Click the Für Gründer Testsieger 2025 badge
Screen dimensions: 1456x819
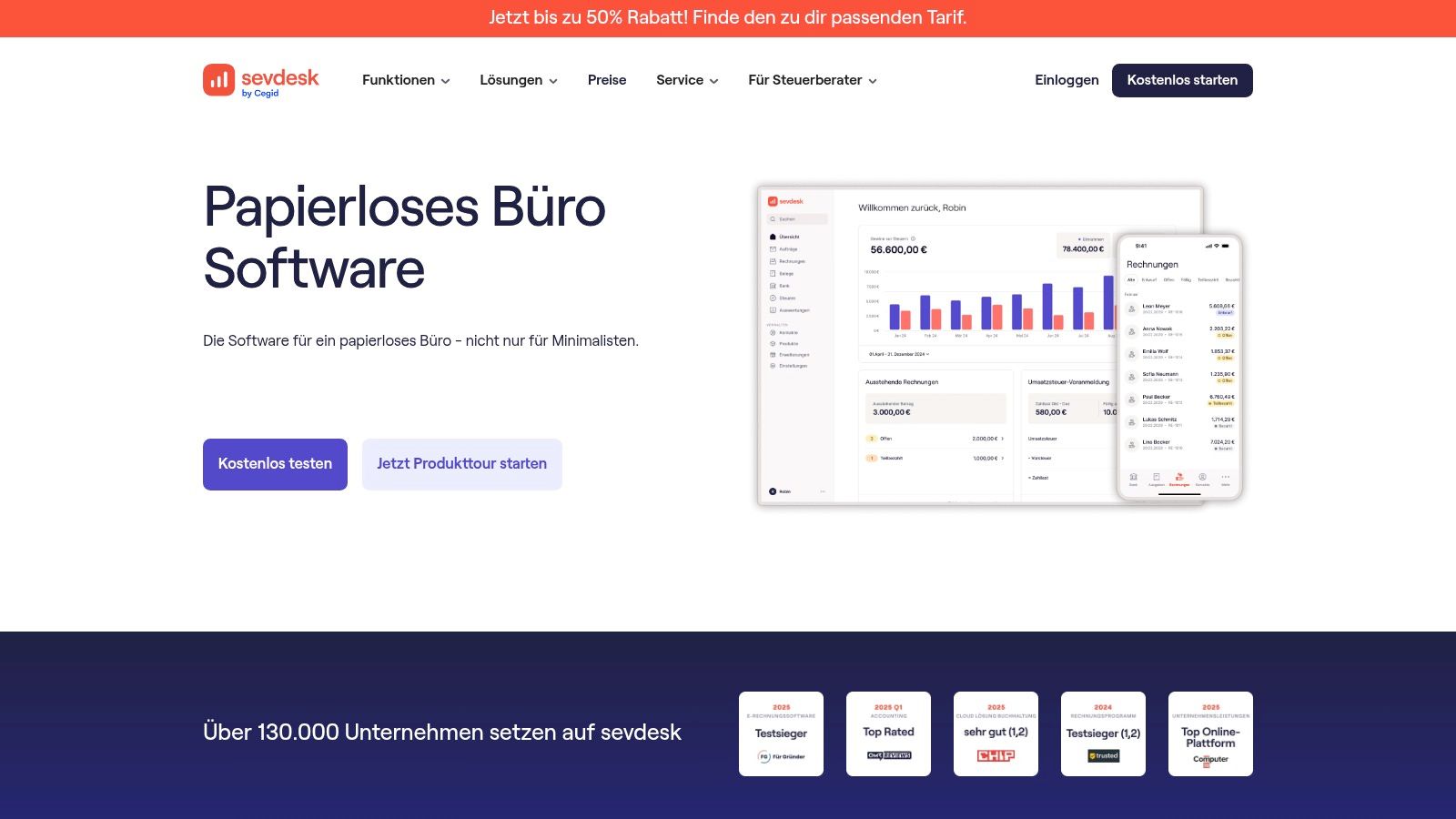coord(781,733)
